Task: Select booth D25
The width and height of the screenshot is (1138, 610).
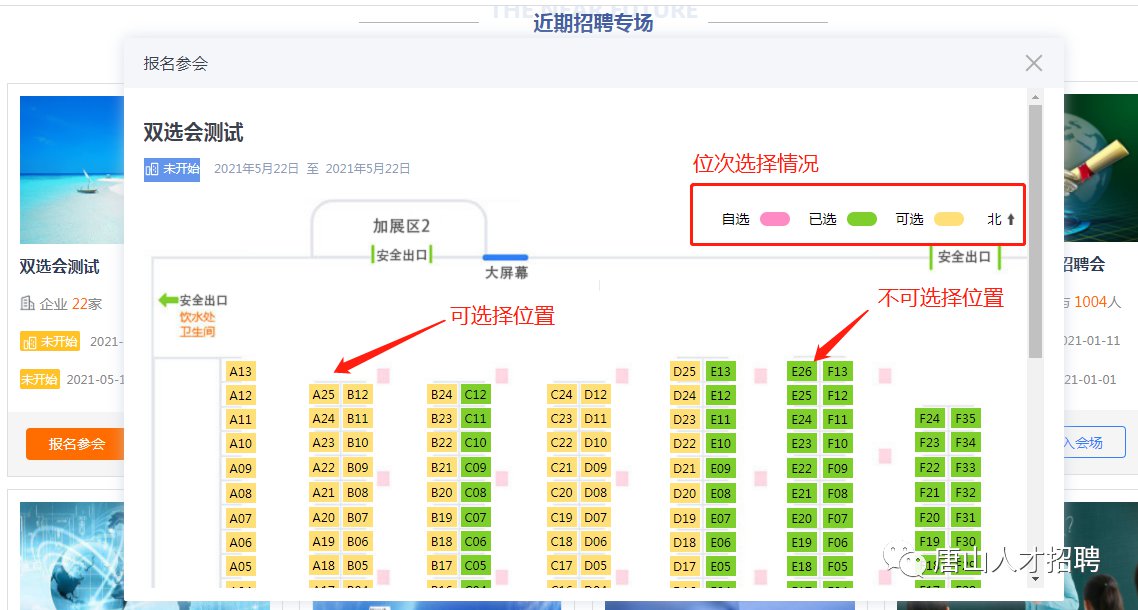Action: point(684,371)
